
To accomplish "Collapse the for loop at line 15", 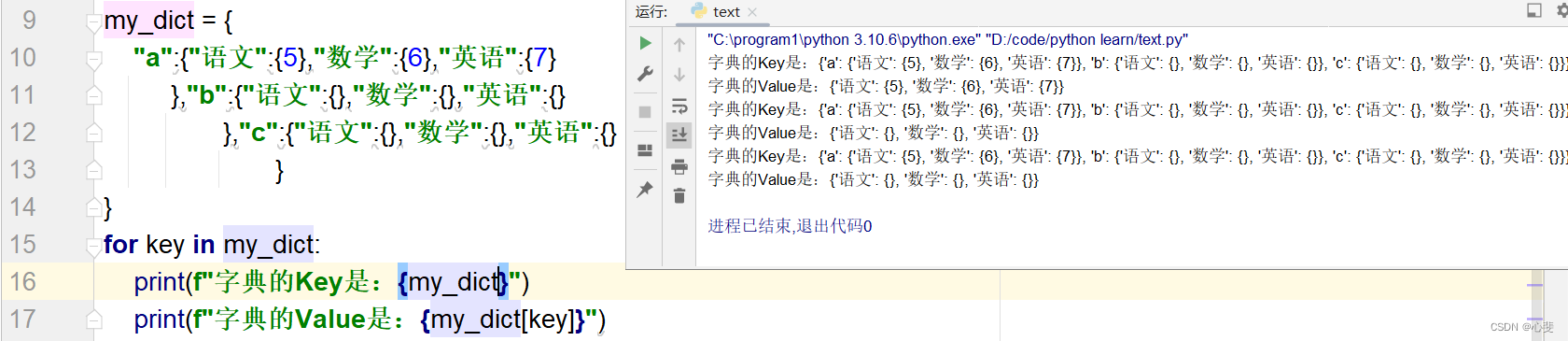I will 93,247.
